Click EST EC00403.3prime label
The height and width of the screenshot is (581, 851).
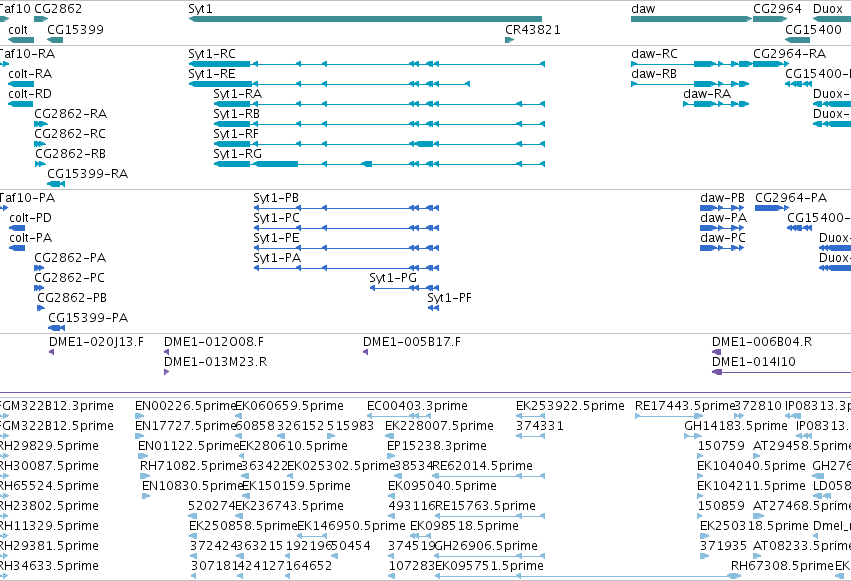click(417, 406)
